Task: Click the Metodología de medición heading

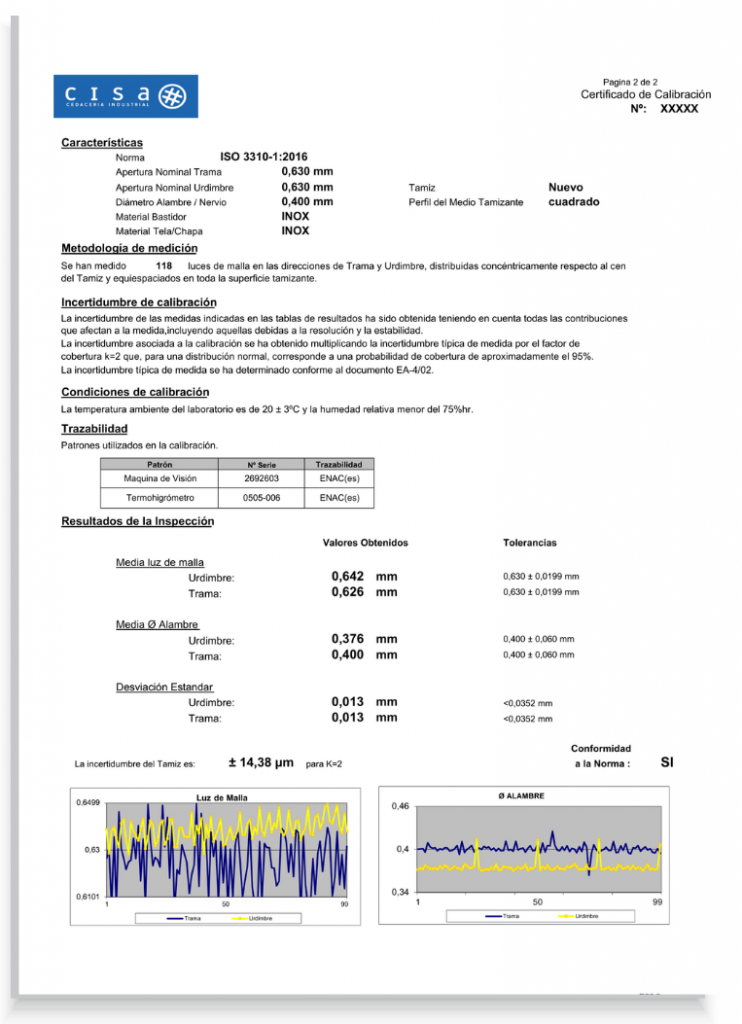Action: (x=129, y=248)
